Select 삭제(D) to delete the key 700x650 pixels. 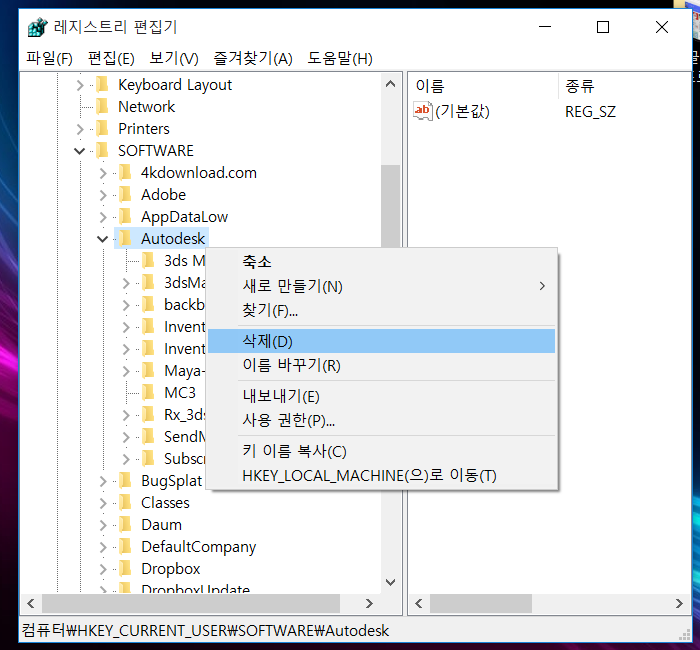[382, 341]
